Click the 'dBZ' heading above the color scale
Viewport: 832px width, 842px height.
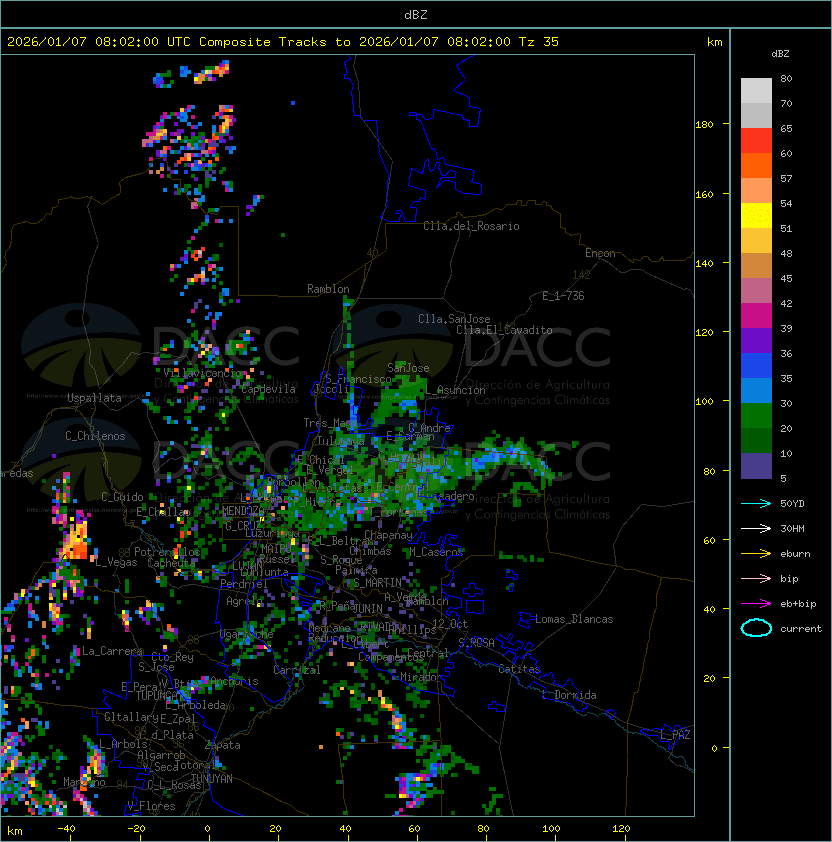coord(780,54)
